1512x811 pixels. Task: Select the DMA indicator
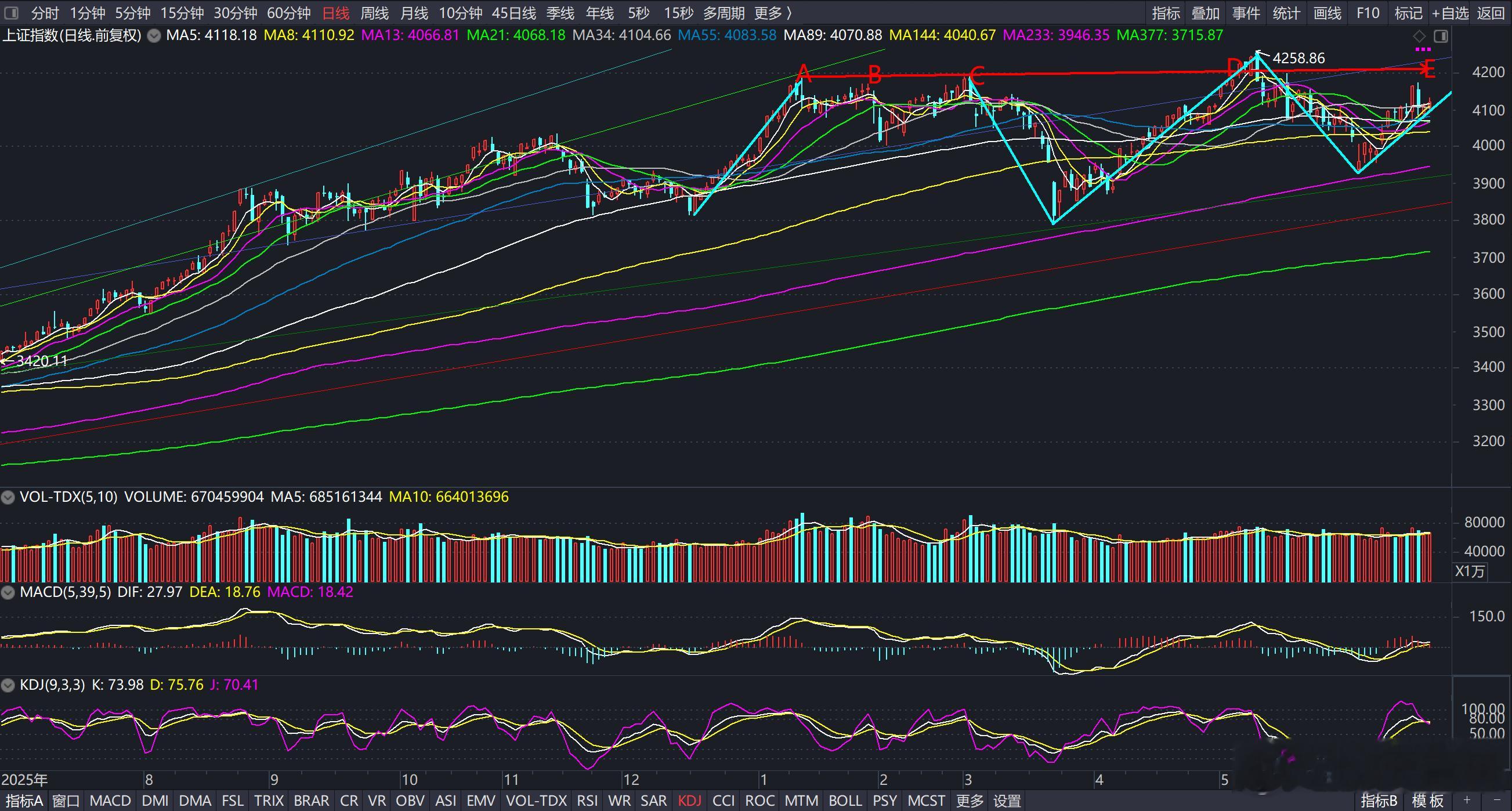[x=195, y=801]
